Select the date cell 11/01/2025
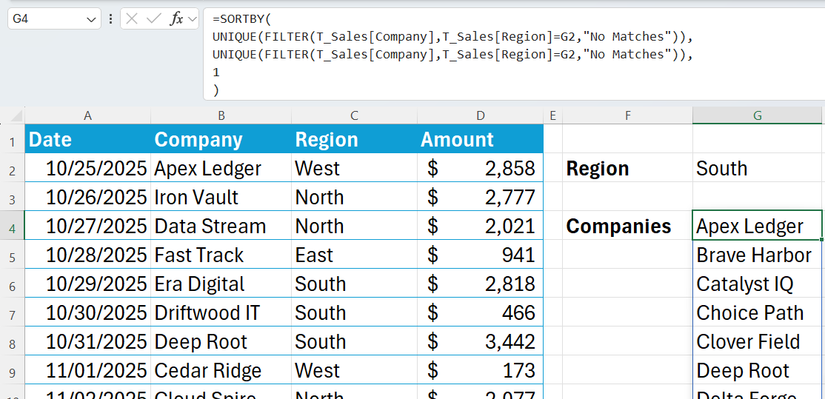The height and width of the screenshot is (399, 825). [87, 371]
